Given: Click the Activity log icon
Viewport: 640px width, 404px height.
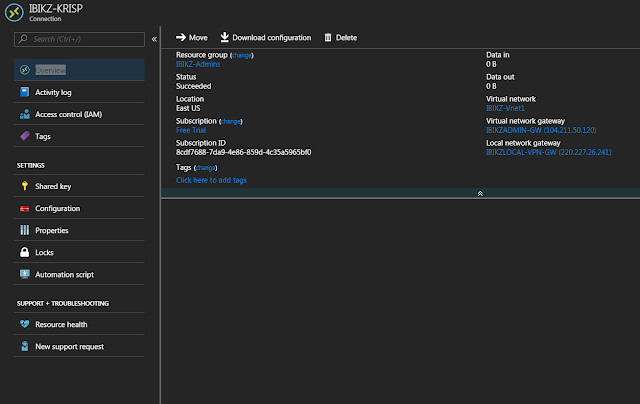Looking at the screenshot, I should (24, 92).
